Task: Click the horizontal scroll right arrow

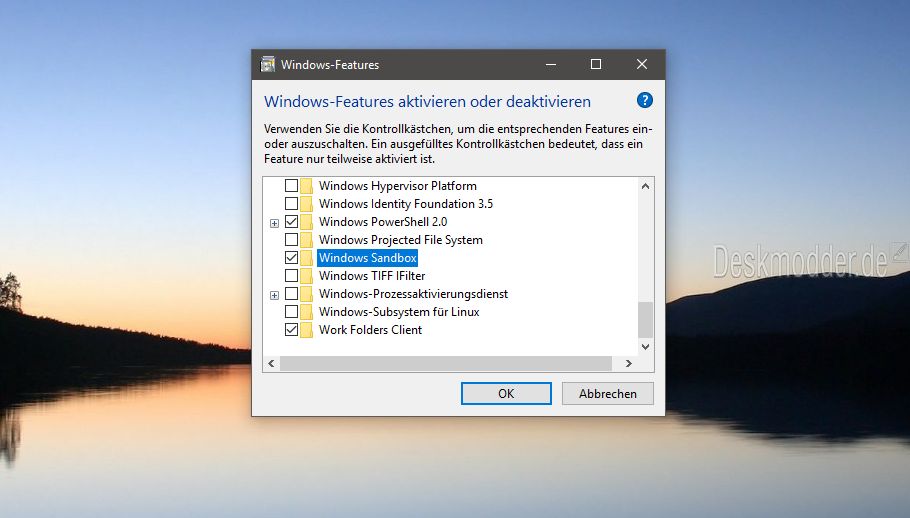Action: (629, 363)
